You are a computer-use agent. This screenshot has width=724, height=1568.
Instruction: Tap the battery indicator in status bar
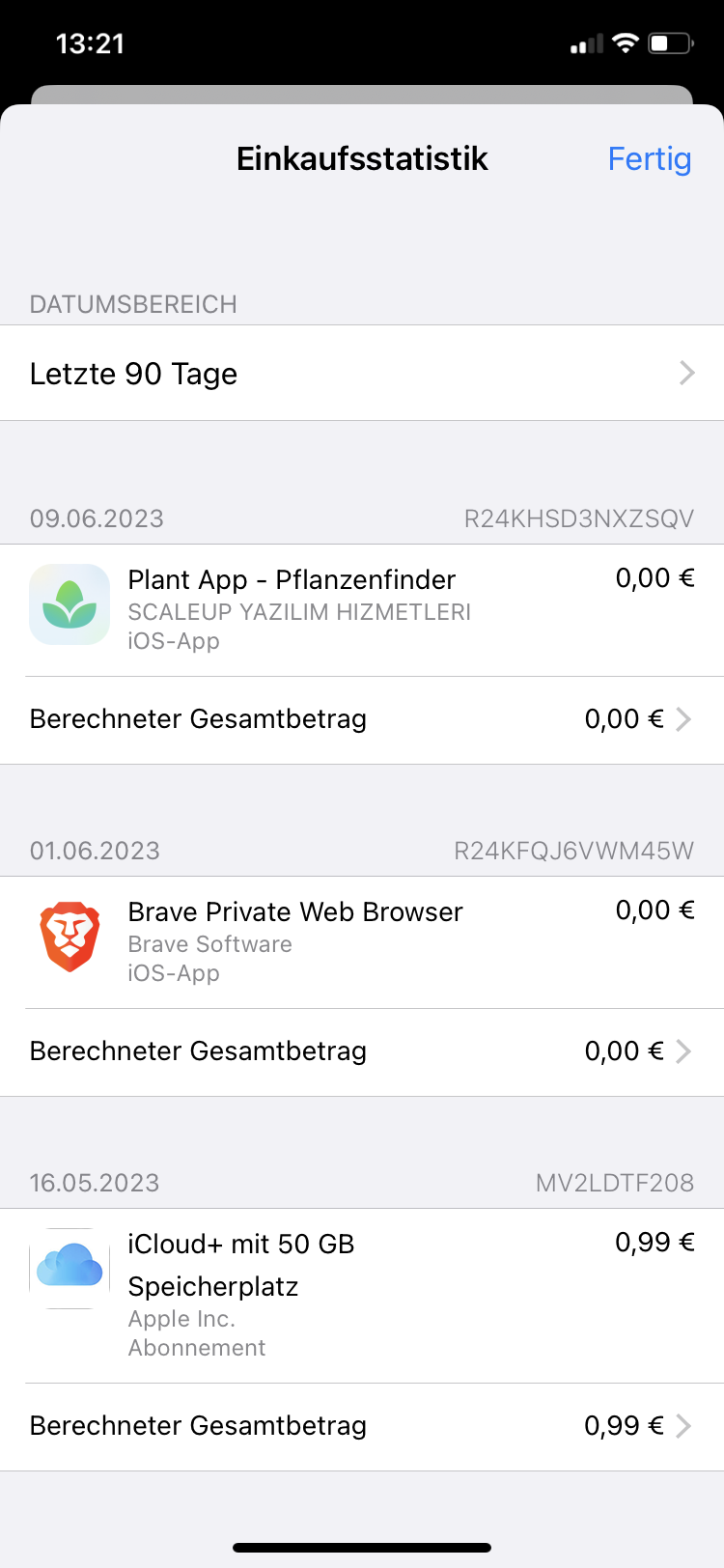(671, 43)
